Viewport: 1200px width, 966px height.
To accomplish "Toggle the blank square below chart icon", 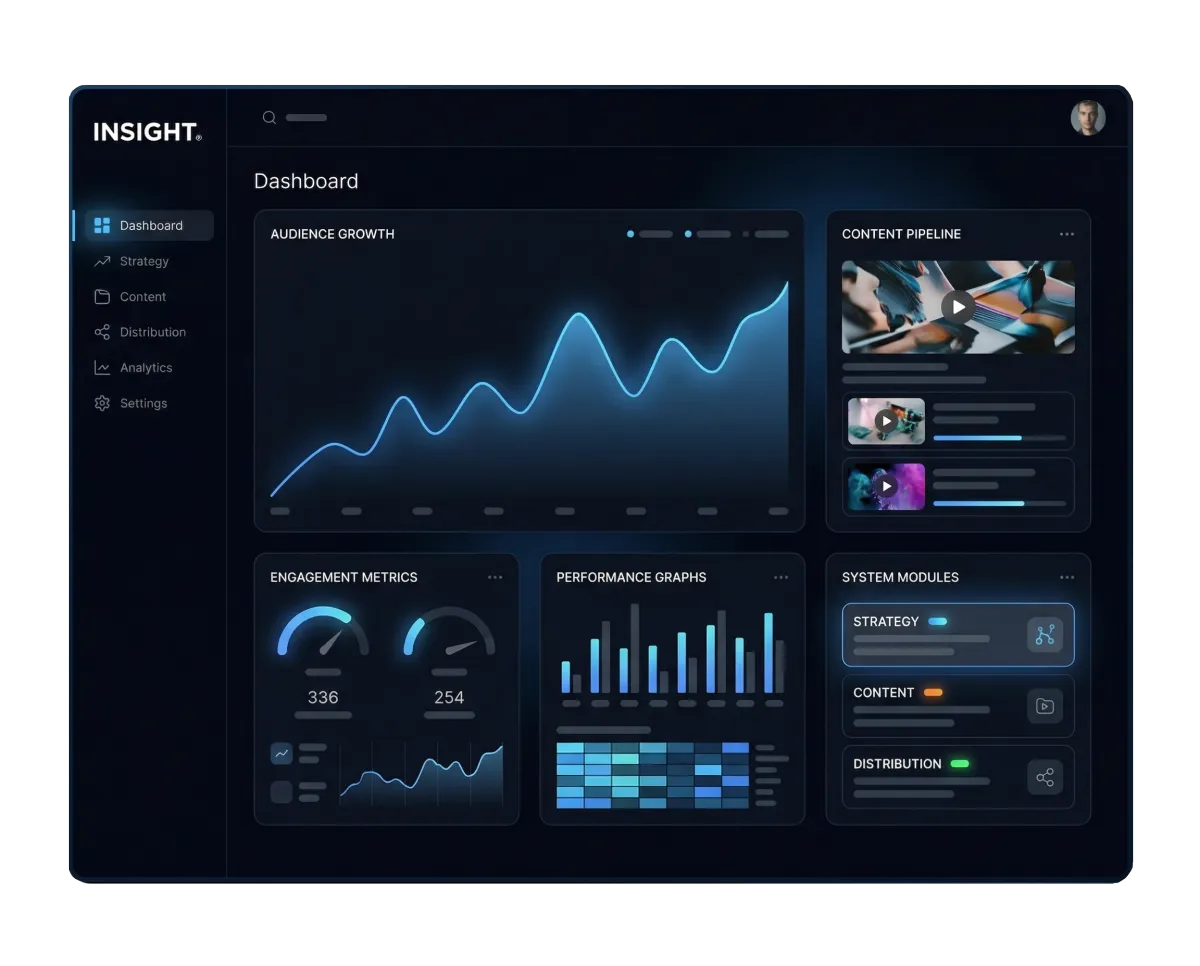I will click(x=281, y=792).
